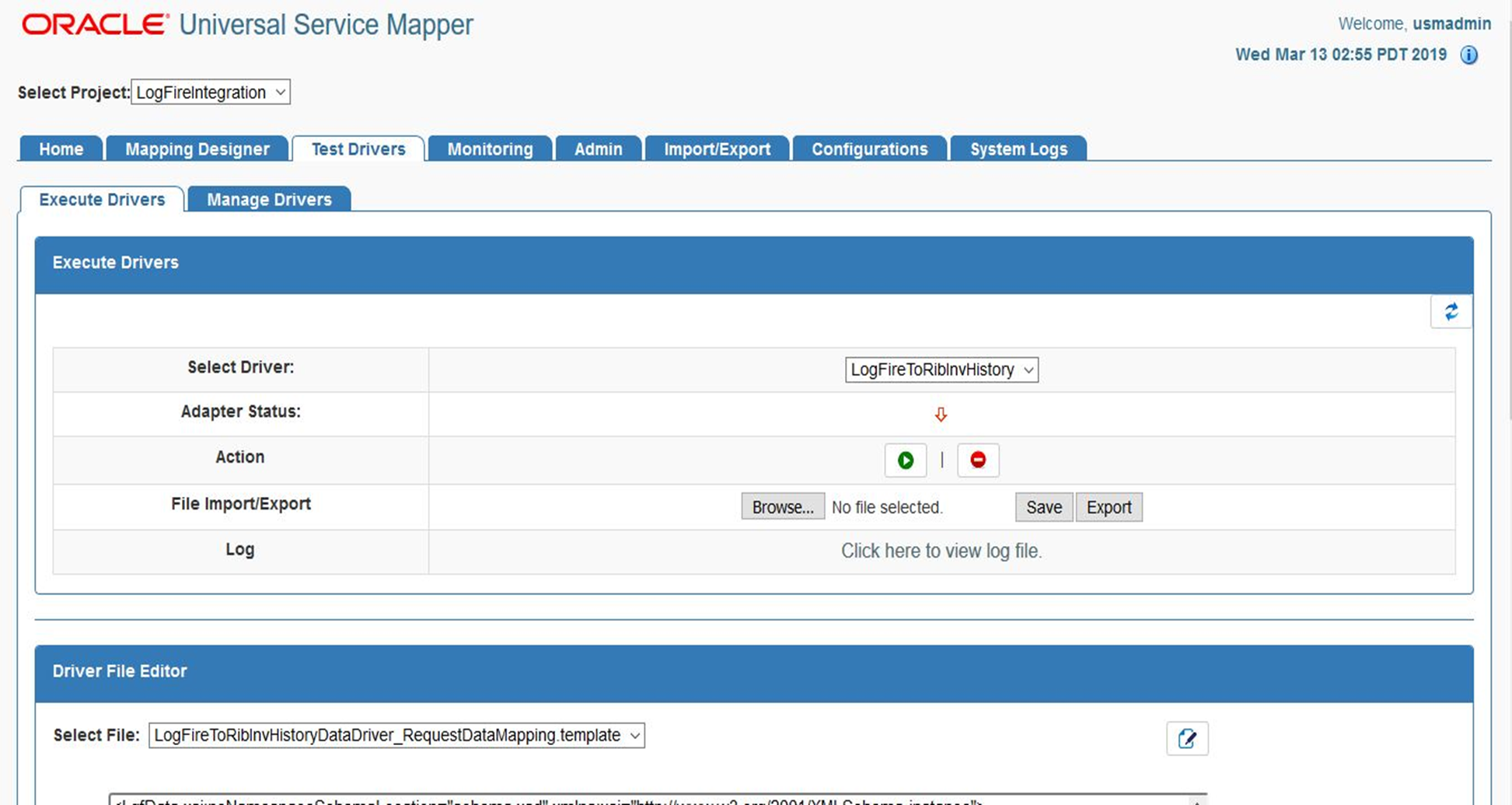Open the Admin tab
This screenshot has width=1512, height=805.
tap(598, 149)
